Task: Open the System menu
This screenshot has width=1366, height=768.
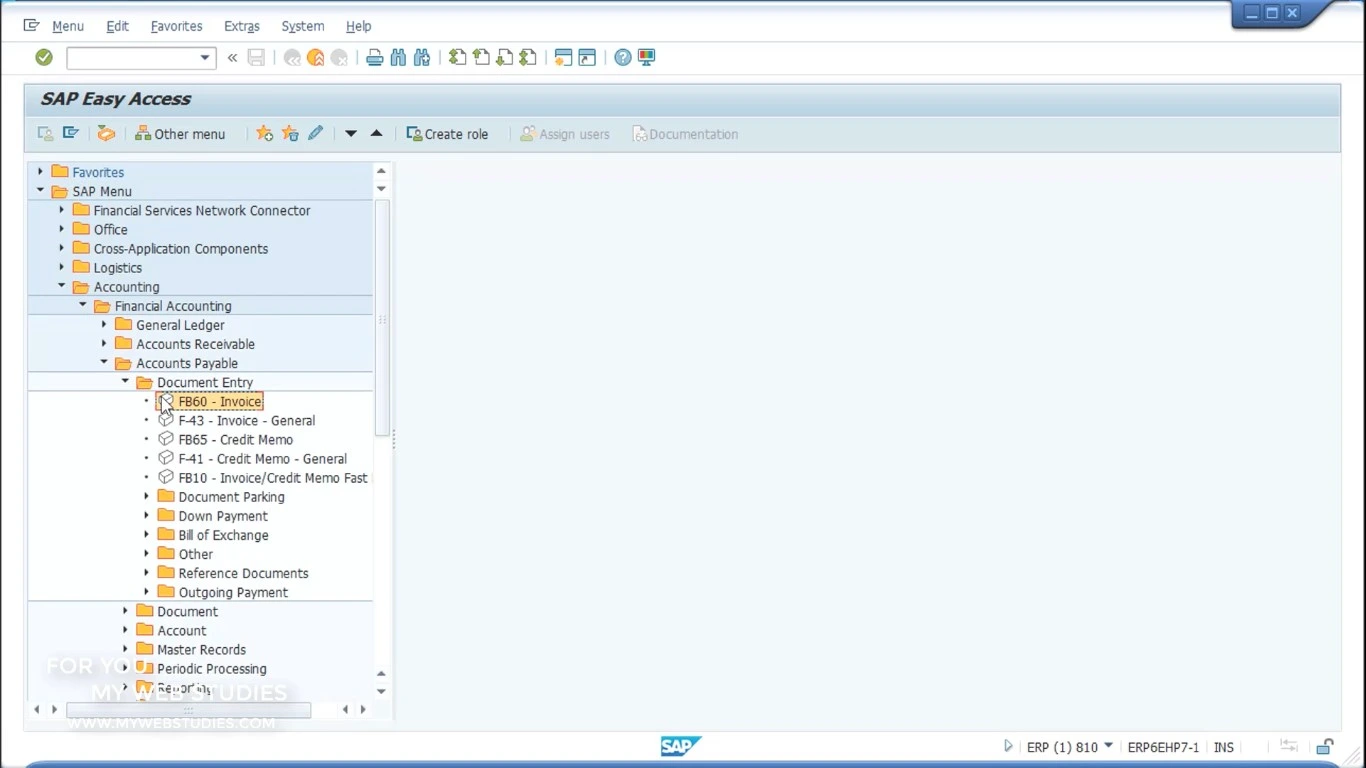Action: click(x=302, y=26)
